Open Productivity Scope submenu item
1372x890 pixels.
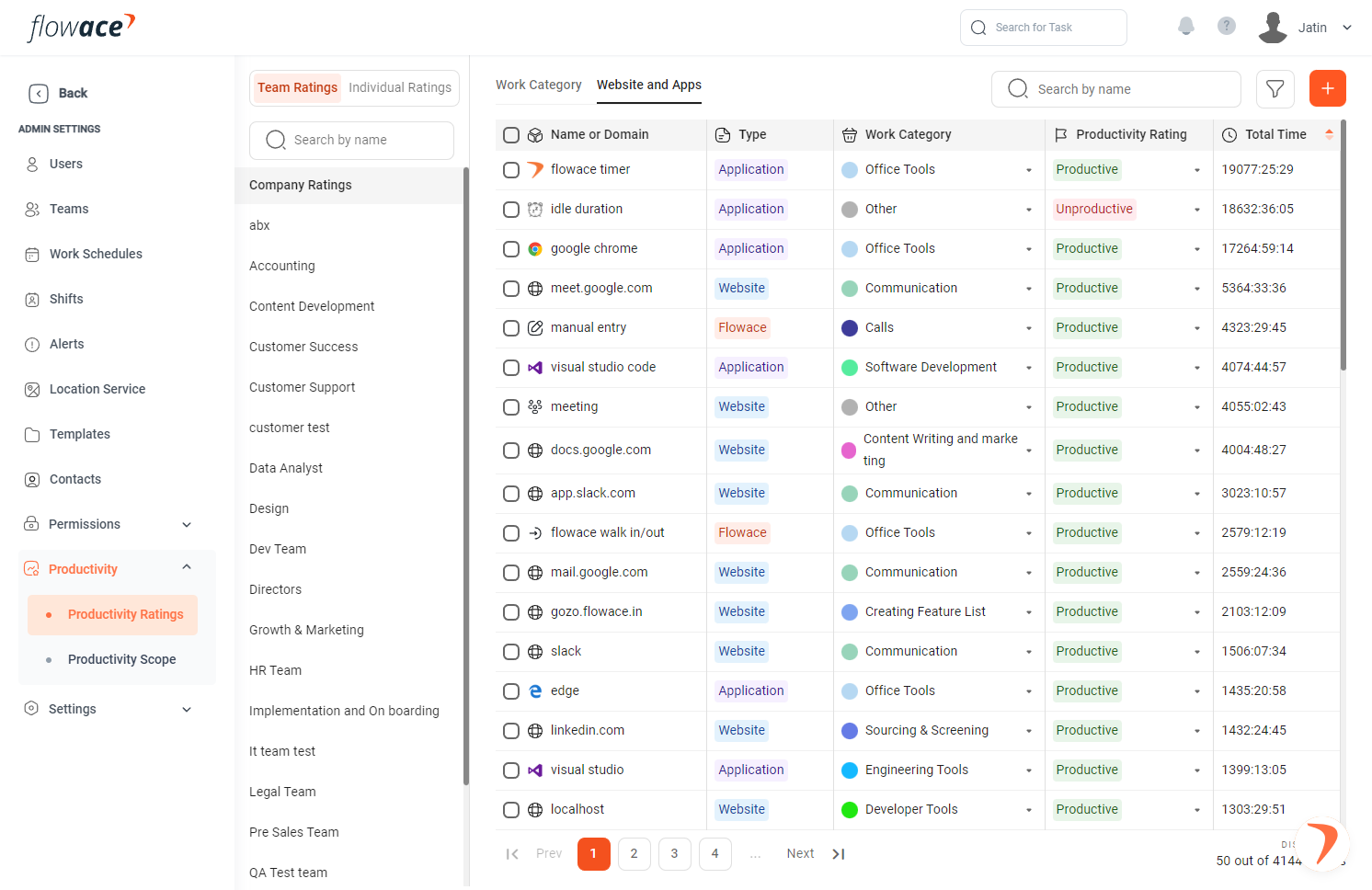tap(121, 659)
